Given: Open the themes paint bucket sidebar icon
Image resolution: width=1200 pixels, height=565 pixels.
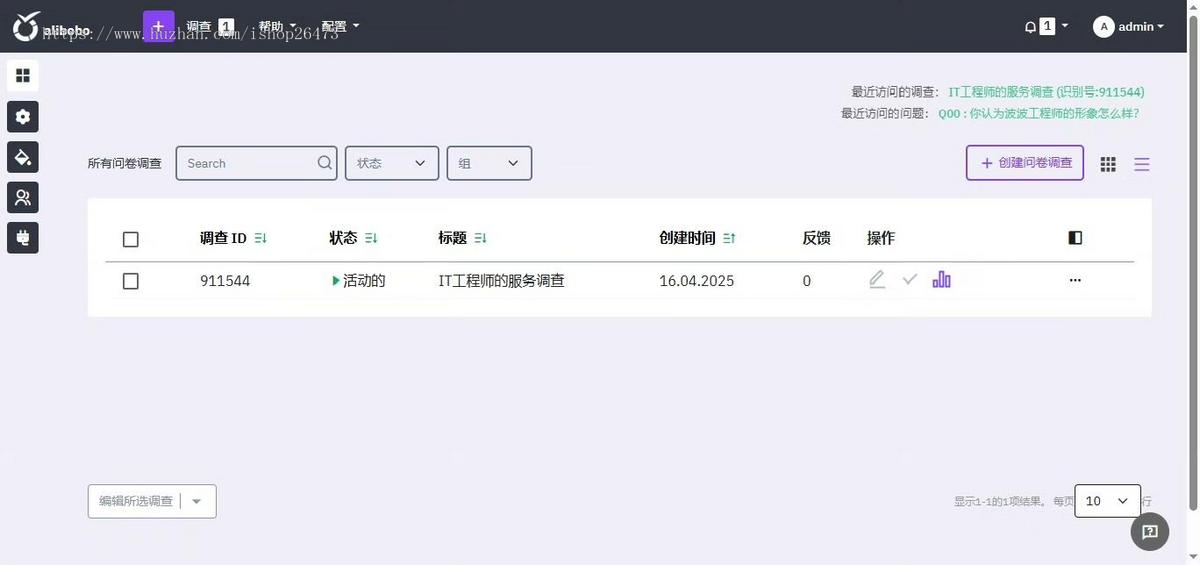Looking at the screenshot, I should coord(23,157).
